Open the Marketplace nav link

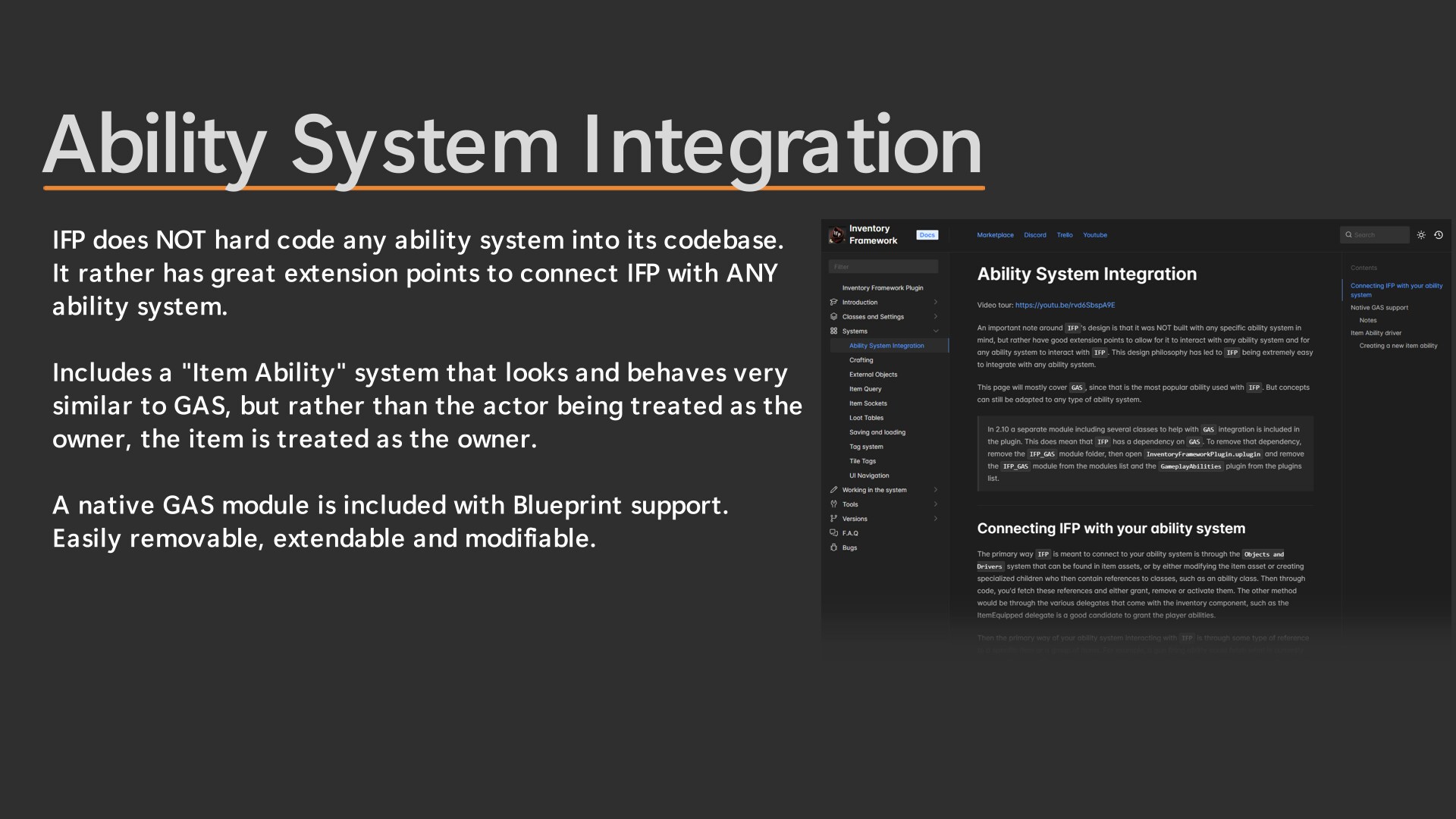(995, 235)
